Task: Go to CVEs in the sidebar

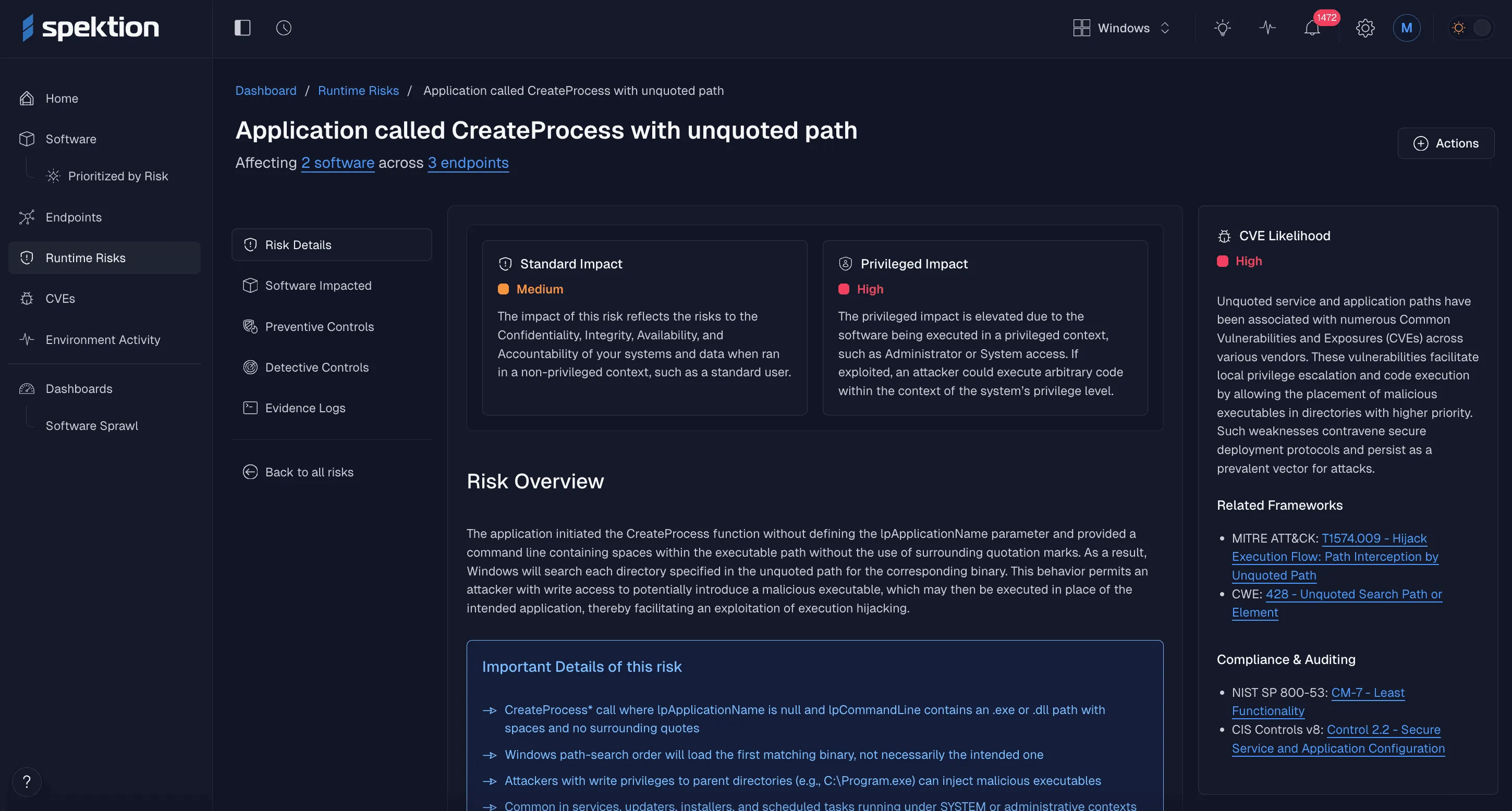Action: 60,298
